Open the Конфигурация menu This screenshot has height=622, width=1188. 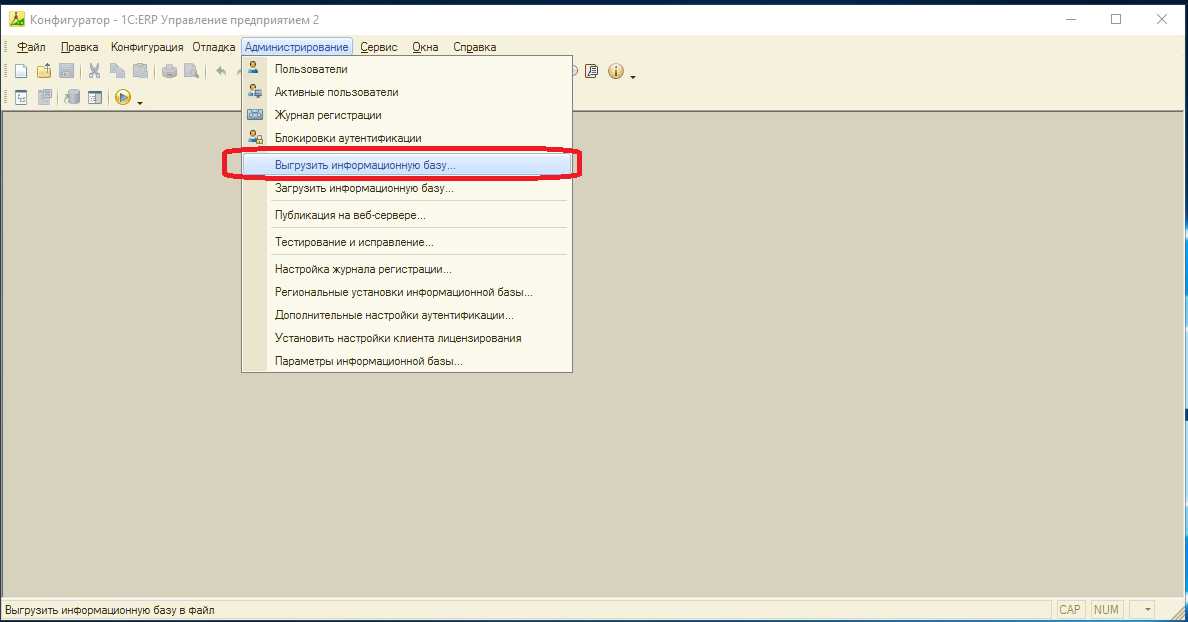coord(147,47)
